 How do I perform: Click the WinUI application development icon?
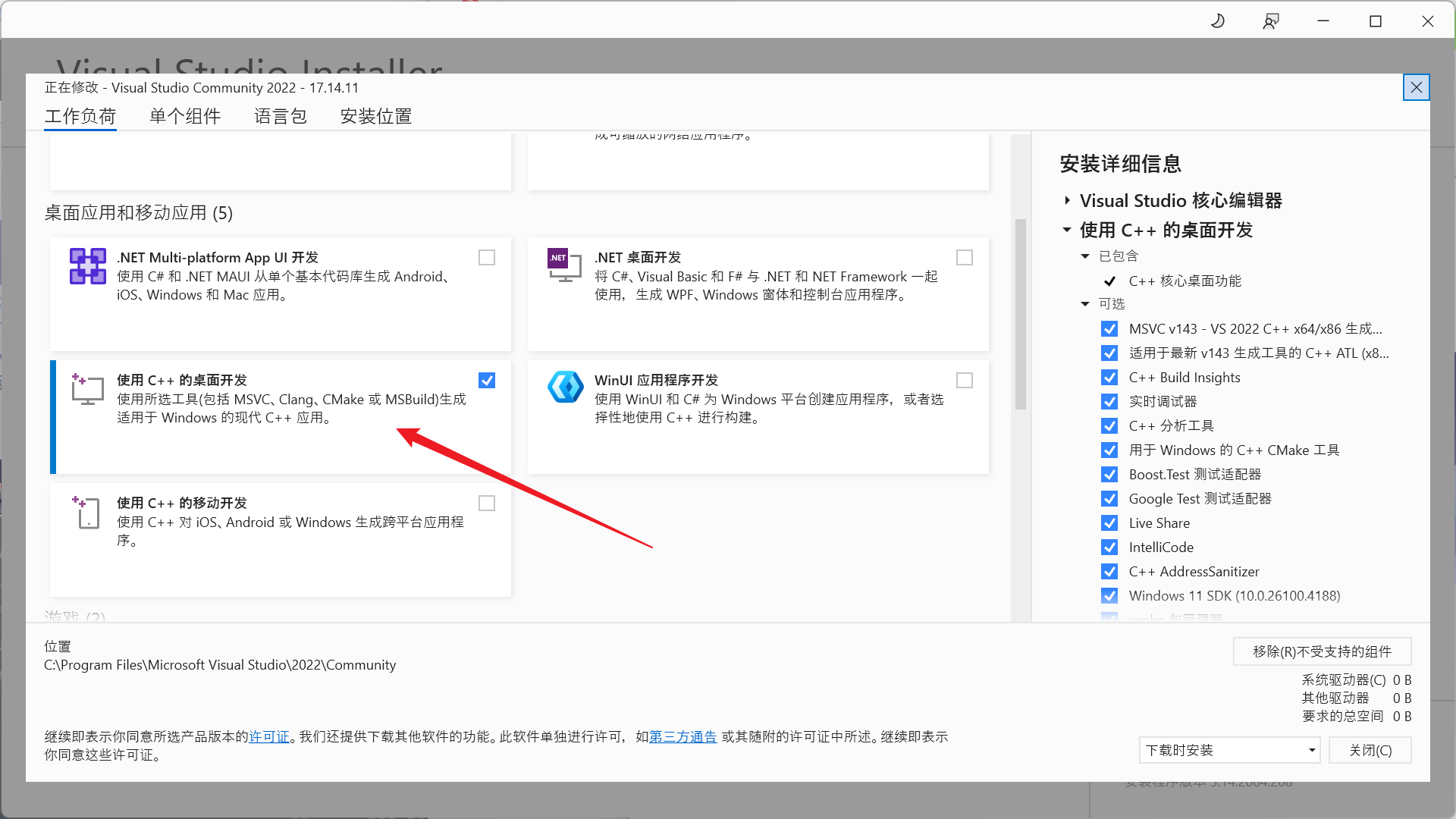point(566,388)
